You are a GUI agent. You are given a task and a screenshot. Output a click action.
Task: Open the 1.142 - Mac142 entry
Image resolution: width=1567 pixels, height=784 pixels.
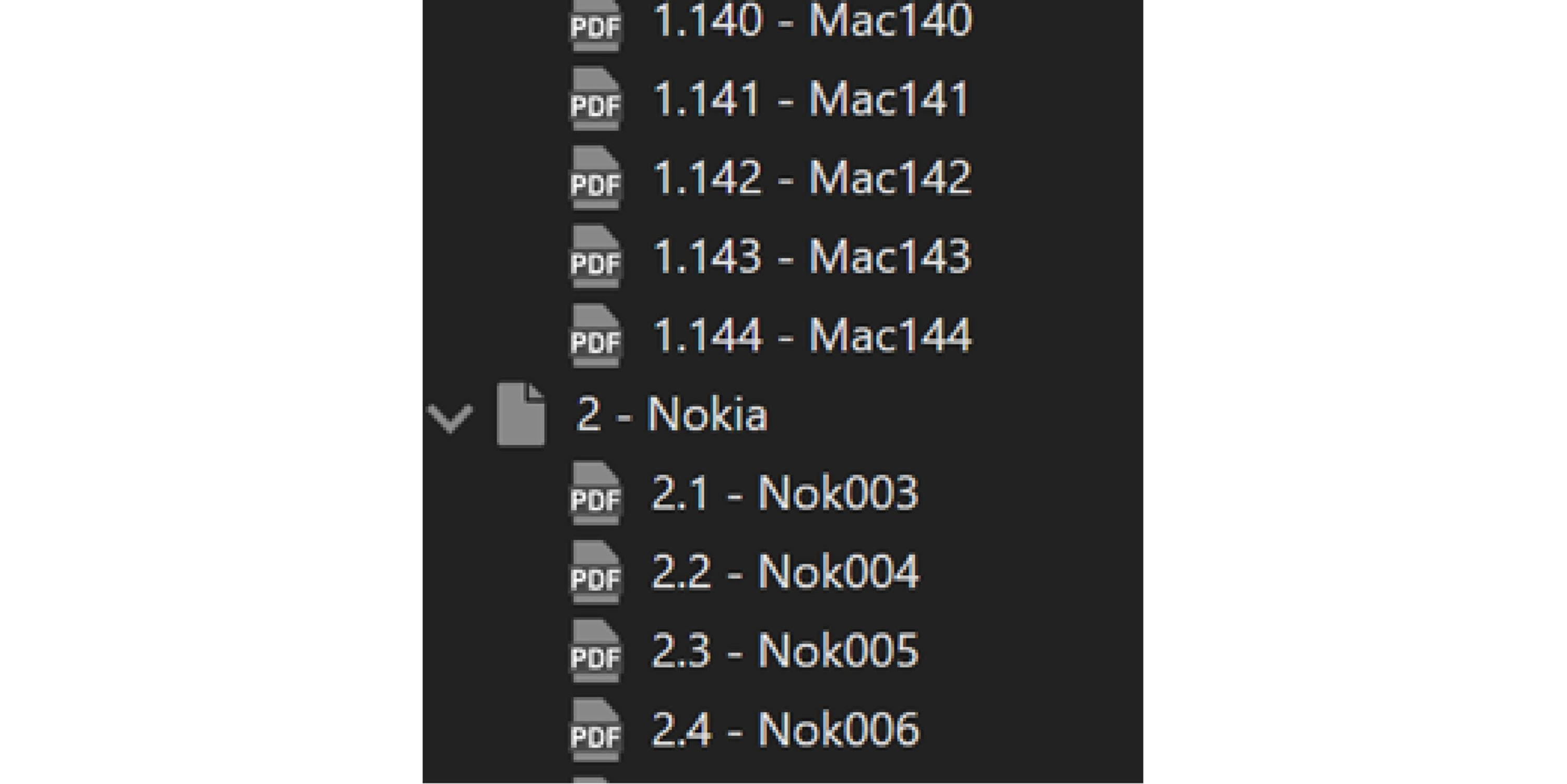tap(811, 177)
